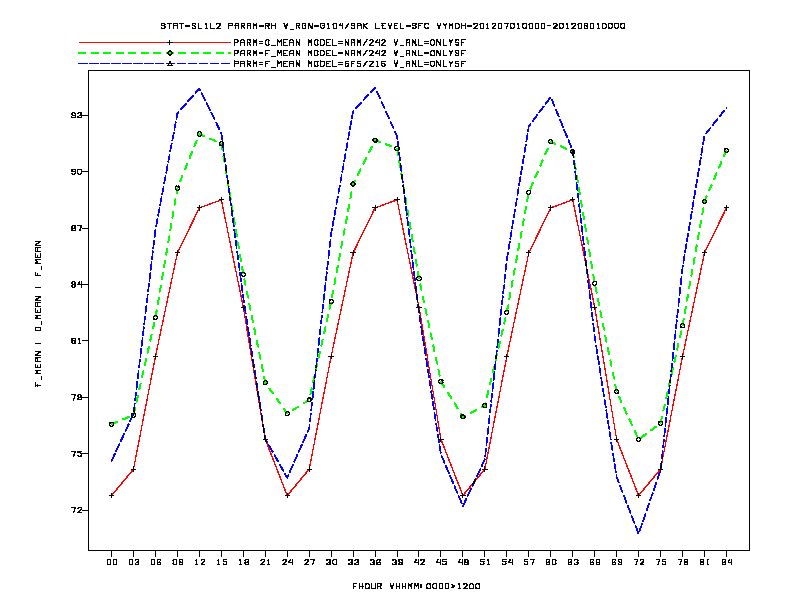Click the x-axis tick label 54

[x=507, y=562]
